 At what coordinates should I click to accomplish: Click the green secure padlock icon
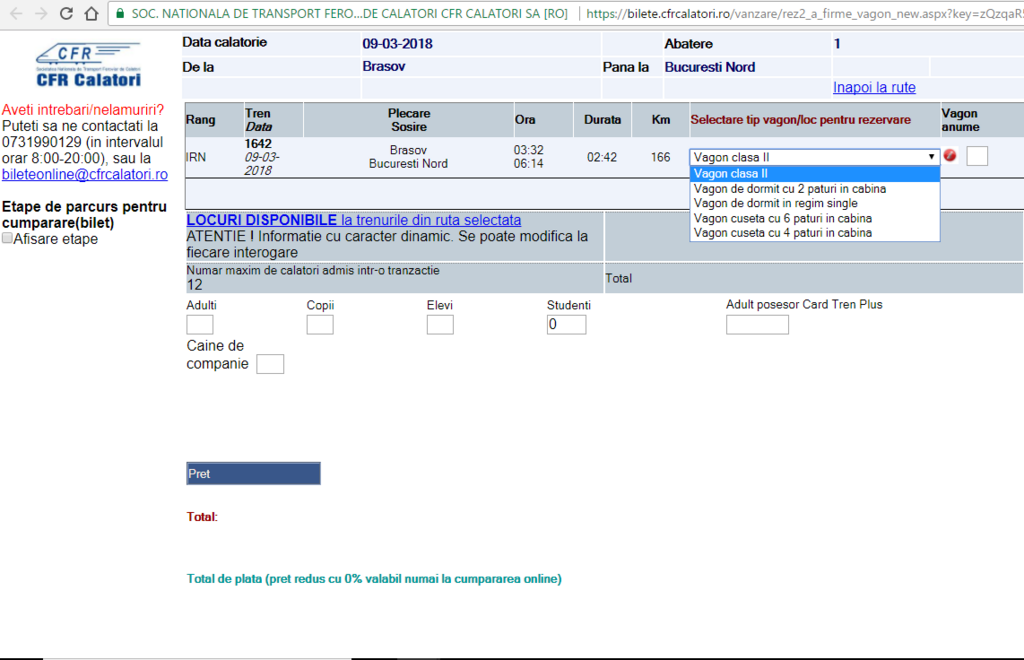tap(120, 13)
